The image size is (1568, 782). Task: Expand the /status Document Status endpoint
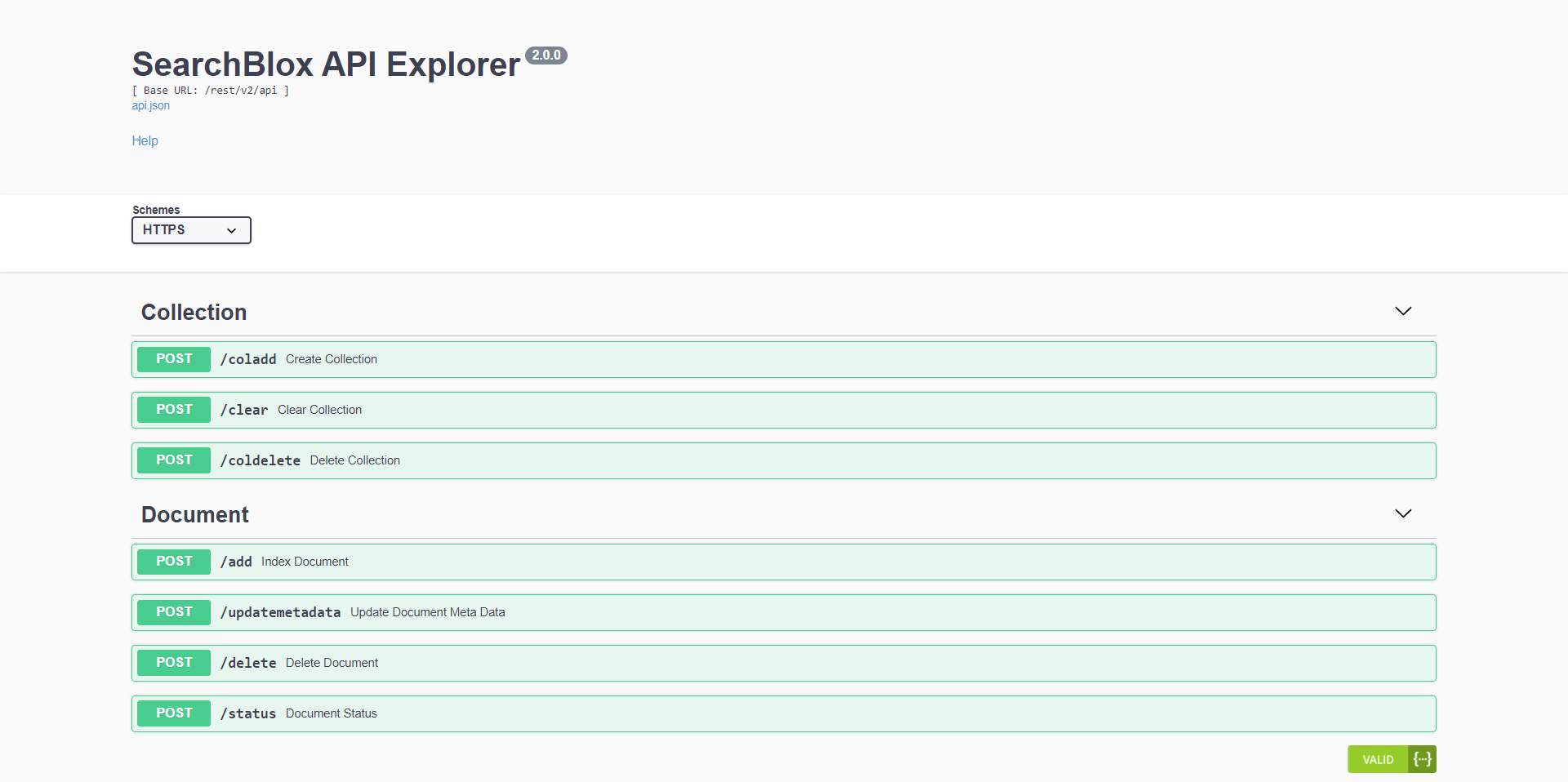point(784,713)
